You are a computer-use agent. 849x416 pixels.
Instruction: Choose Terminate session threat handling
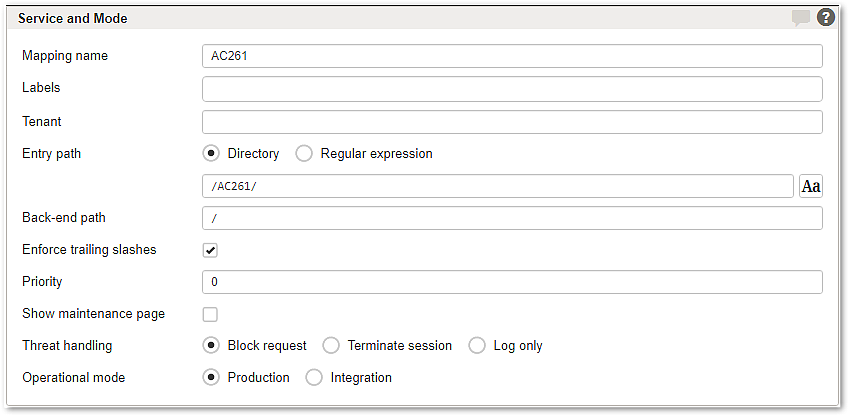(330, 346)
